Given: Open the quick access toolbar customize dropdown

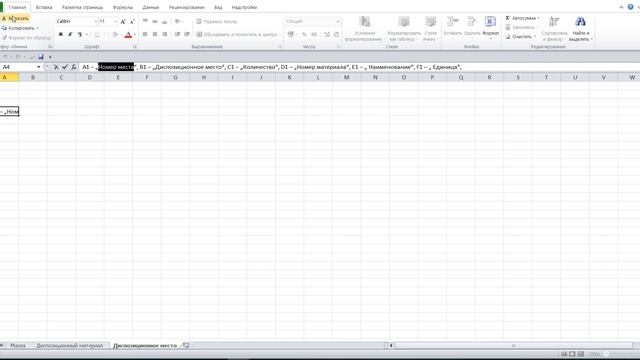Looking at the screenshot, I should coord(50,57).
